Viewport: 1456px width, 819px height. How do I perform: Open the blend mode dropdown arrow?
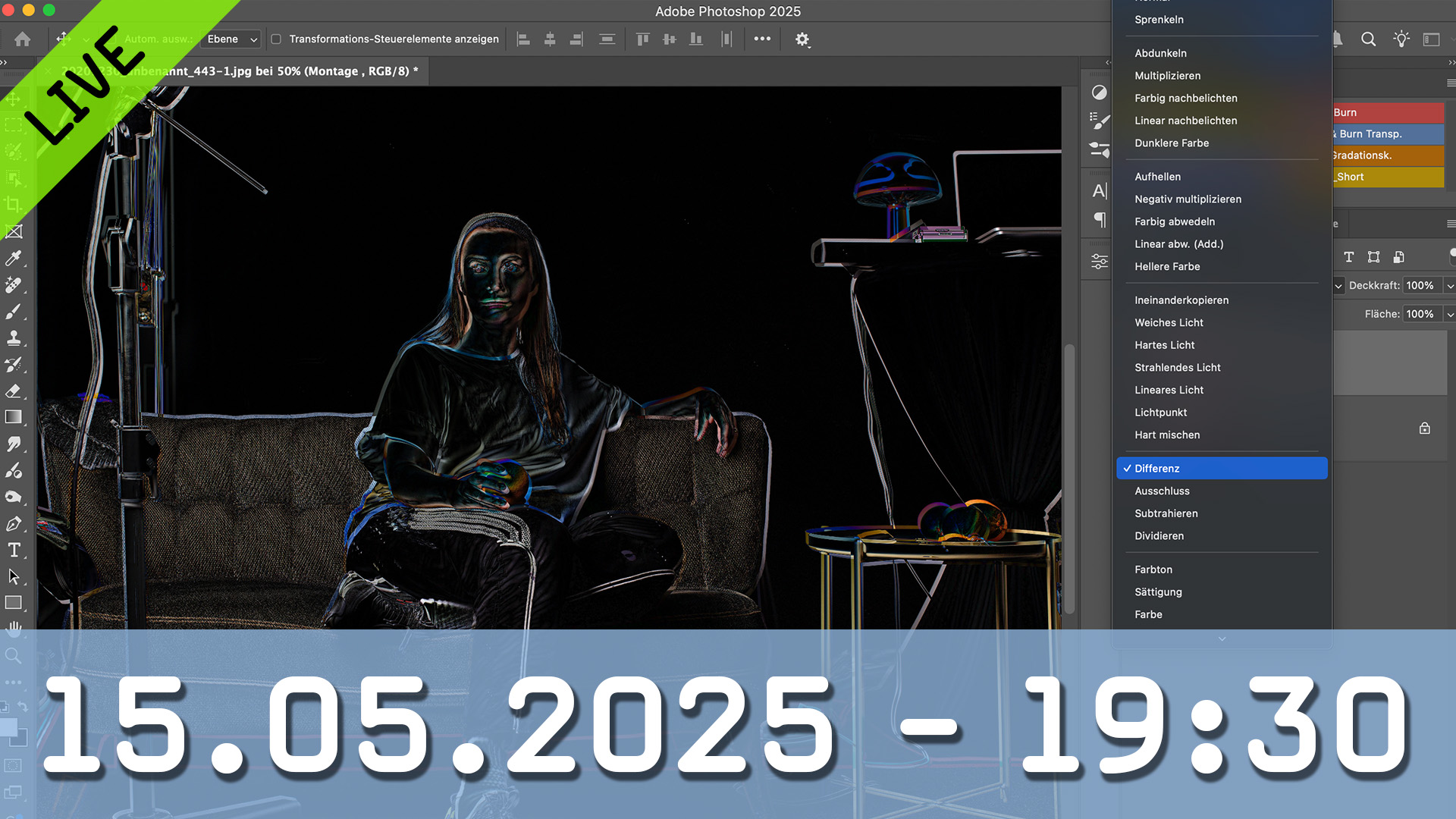pos(1338,286)
